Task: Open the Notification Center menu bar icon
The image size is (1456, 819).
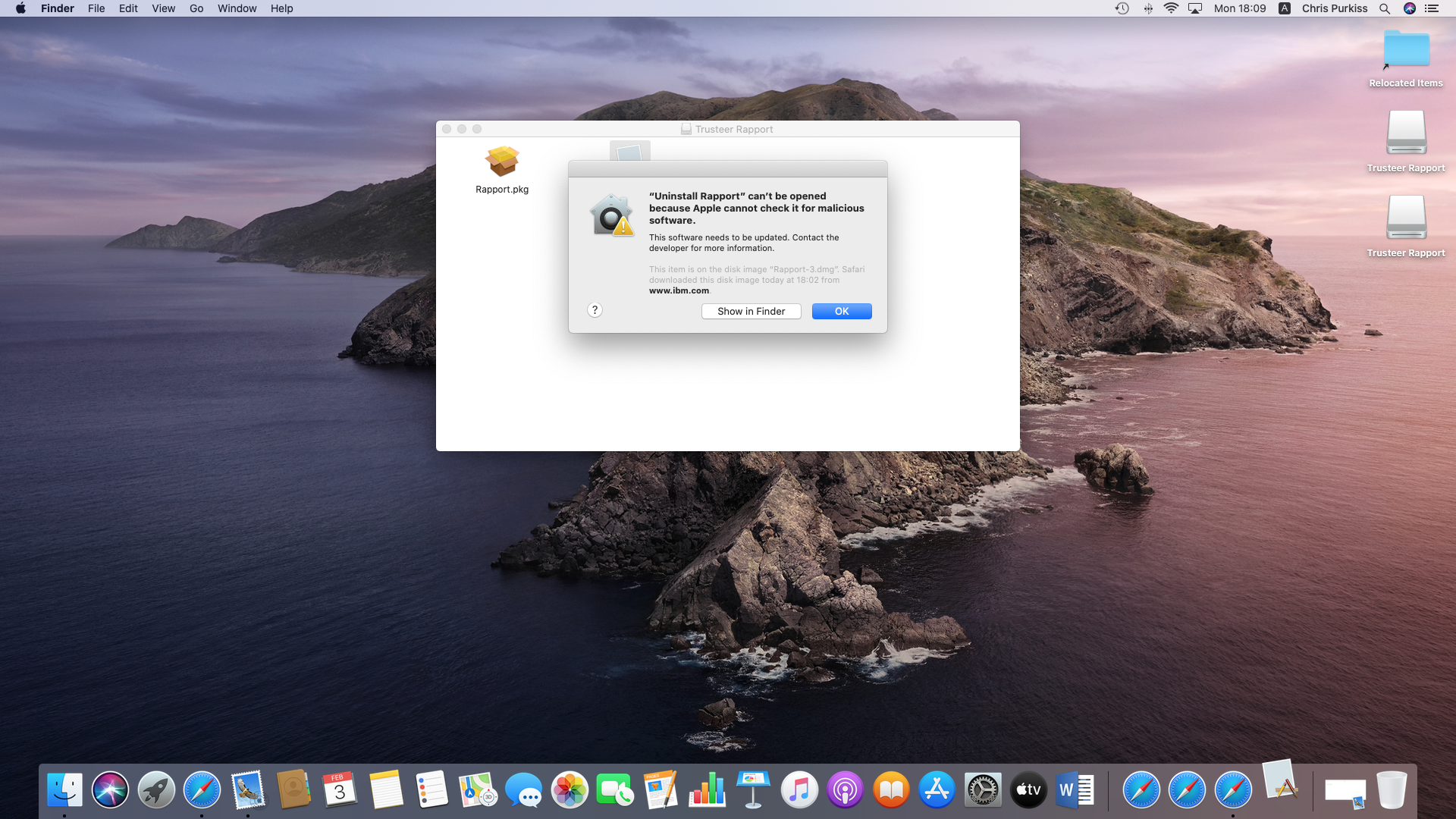Action: point(1432,8)
